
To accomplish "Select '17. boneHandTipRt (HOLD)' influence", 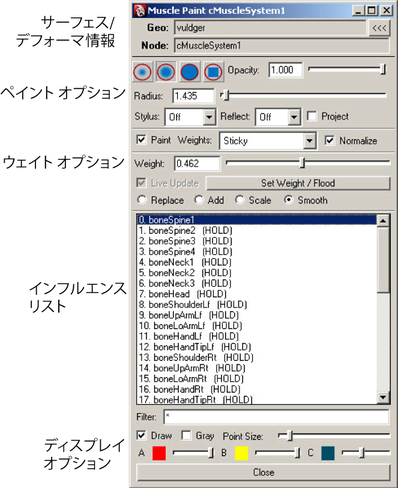I will click(x=257, y=399).
